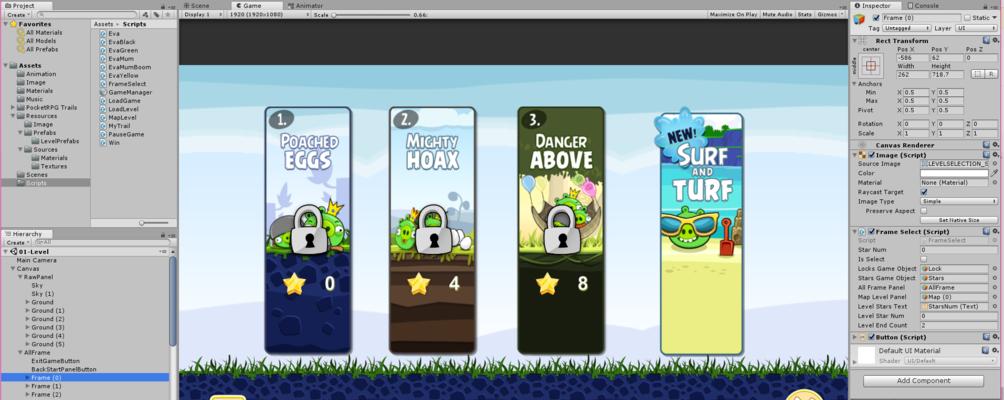Collapse the Anchors section
1004x400 pixels.
pos(854,84)
